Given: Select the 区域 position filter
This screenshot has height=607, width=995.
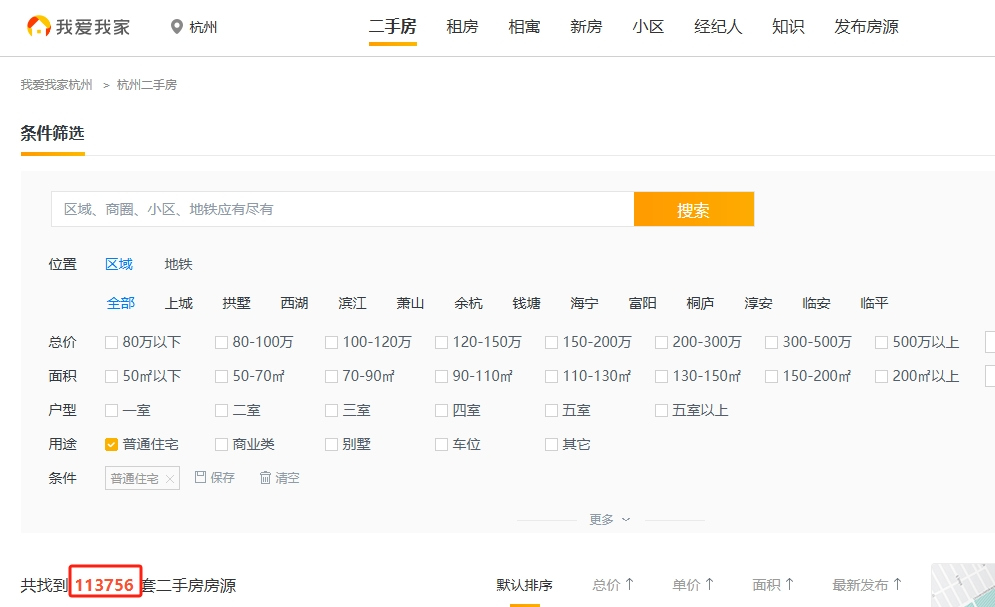Looking at the screenshot, I should pos(119,264).
